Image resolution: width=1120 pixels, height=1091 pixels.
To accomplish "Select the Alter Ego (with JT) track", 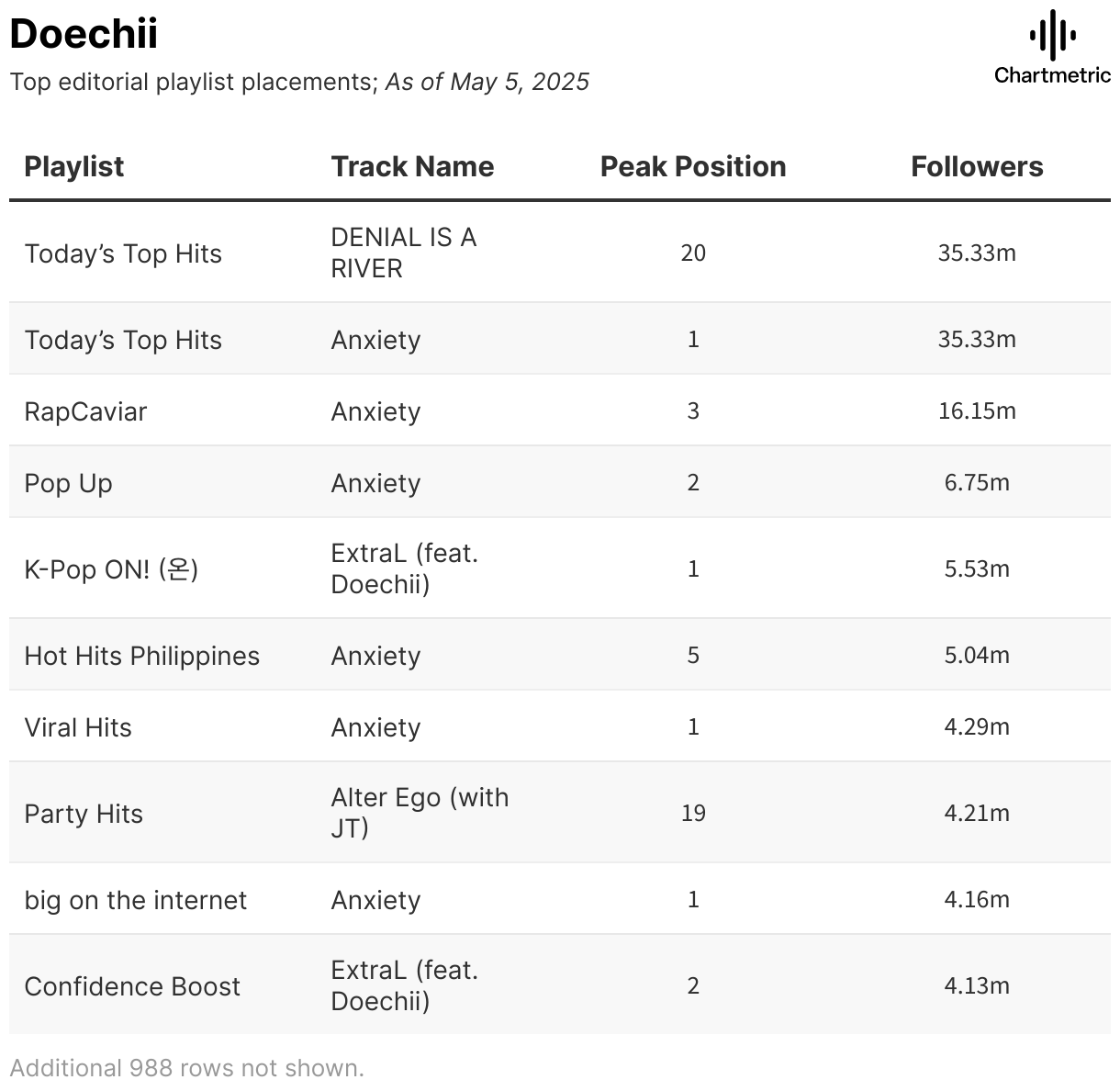I will [420, 813].
